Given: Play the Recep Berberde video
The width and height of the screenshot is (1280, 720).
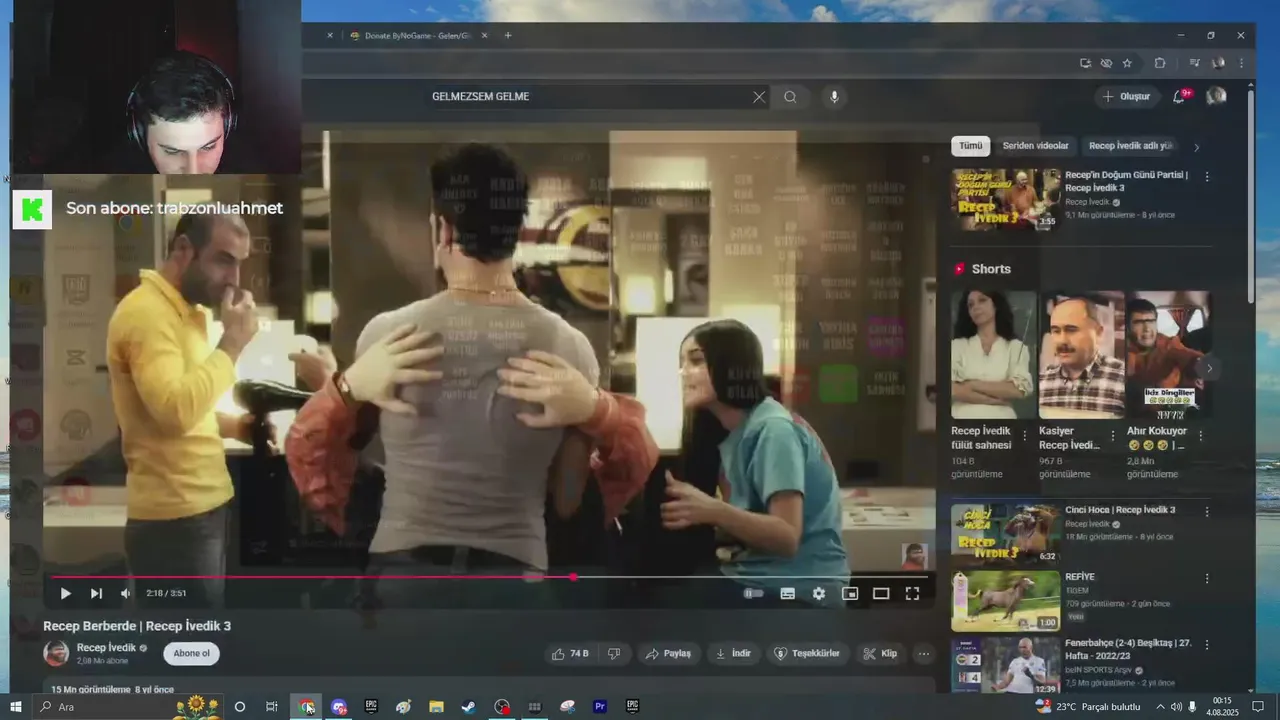Looking at the screenshot, I should [x=65, y=593].
